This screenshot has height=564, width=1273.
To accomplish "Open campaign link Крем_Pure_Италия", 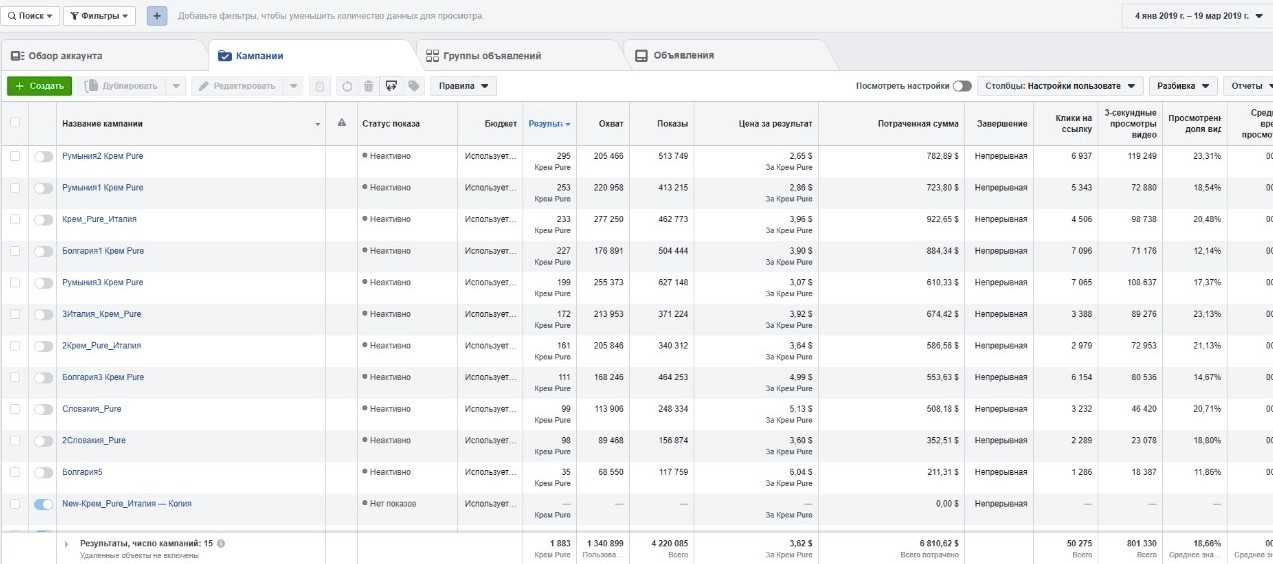I will [x=99, y=219].
